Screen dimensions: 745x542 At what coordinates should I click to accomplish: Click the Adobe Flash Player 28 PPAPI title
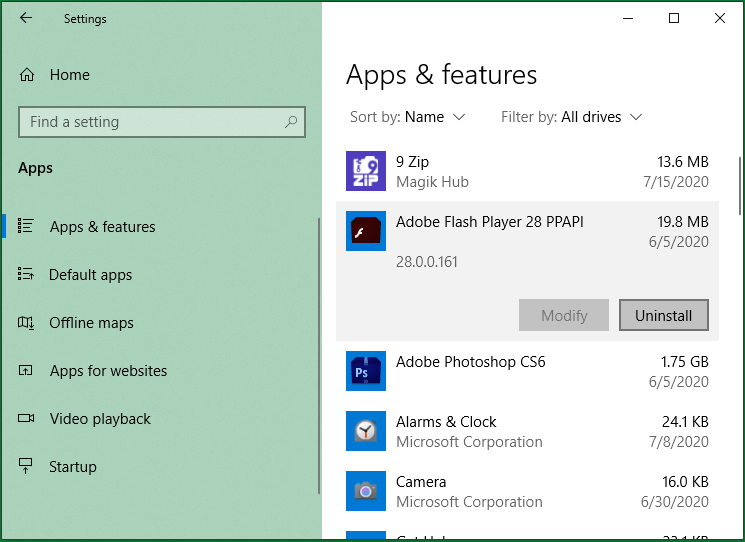coord(489,222)
